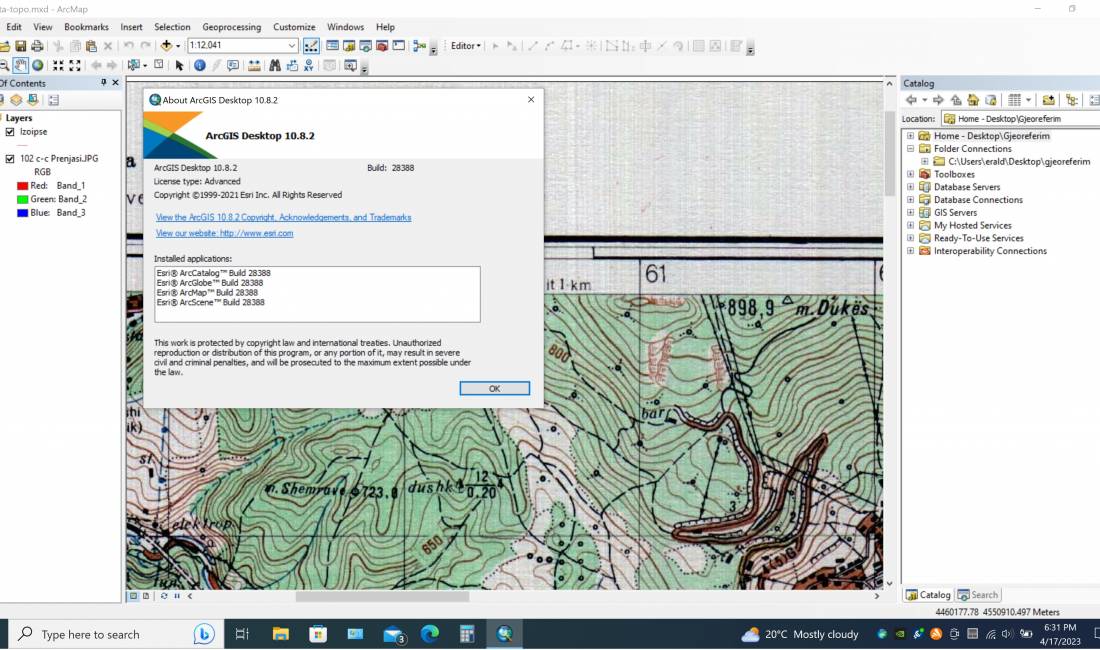Viewport: 1100px width, 650px height.
Task: Click Catalog's Connect To Folder icon
Action: pos(1048,100)
